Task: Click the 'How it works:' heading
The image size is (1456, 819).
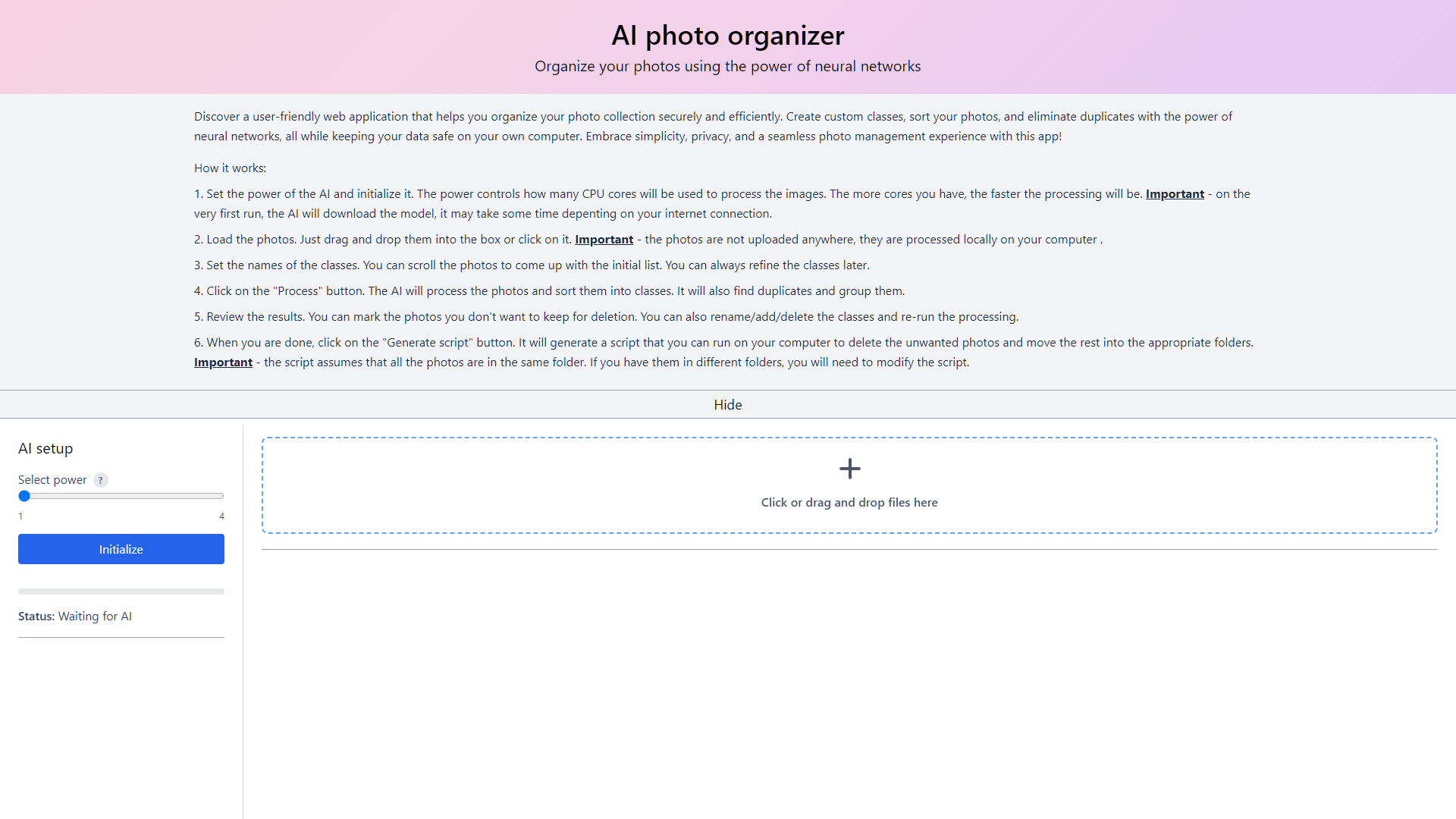Action: 230,168
